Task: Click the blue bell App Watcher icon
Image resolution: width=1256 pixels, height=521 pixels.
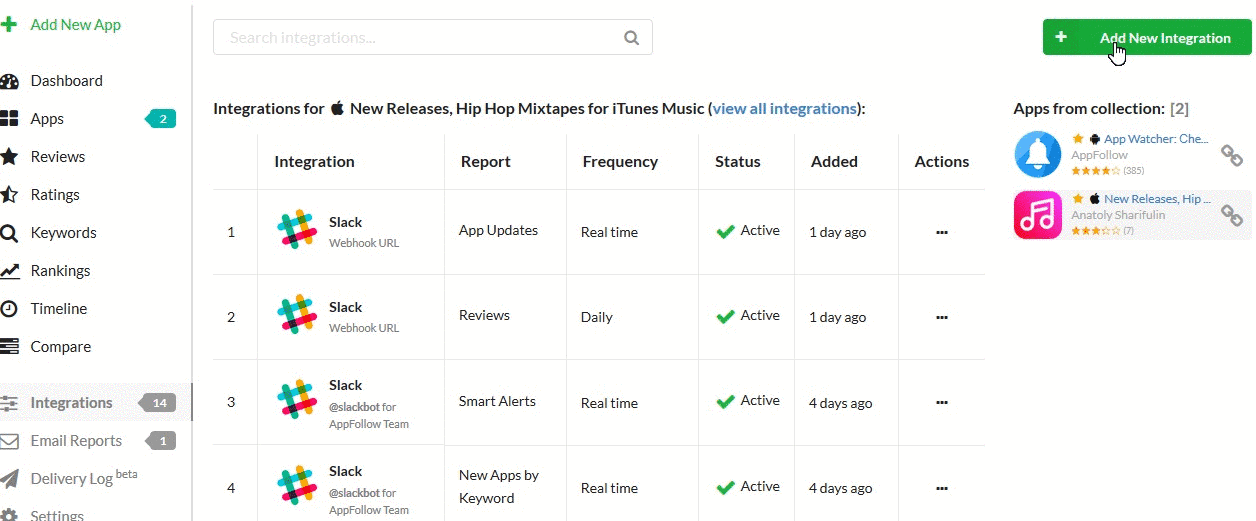Action: coord(1038,154)
